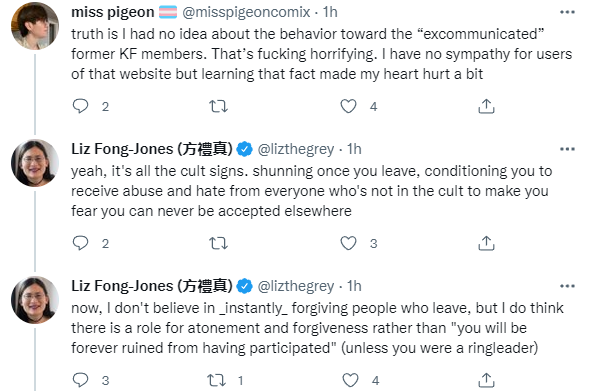Open the @misspigeoncomix handle link
Image resolution: width=592 pixels, height=391 pixels.
coord(246,12)
